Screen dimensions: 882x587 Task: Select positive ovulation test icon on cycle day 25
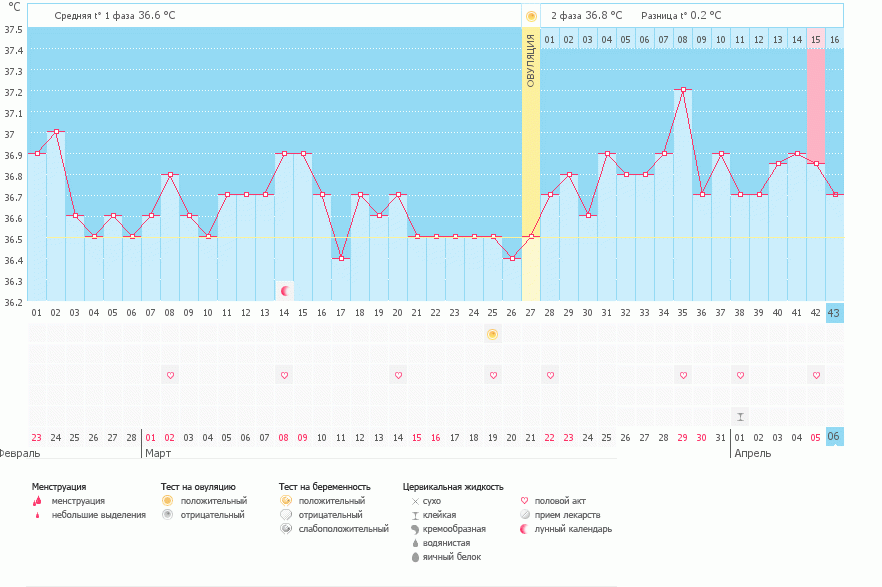coord(492,335)
